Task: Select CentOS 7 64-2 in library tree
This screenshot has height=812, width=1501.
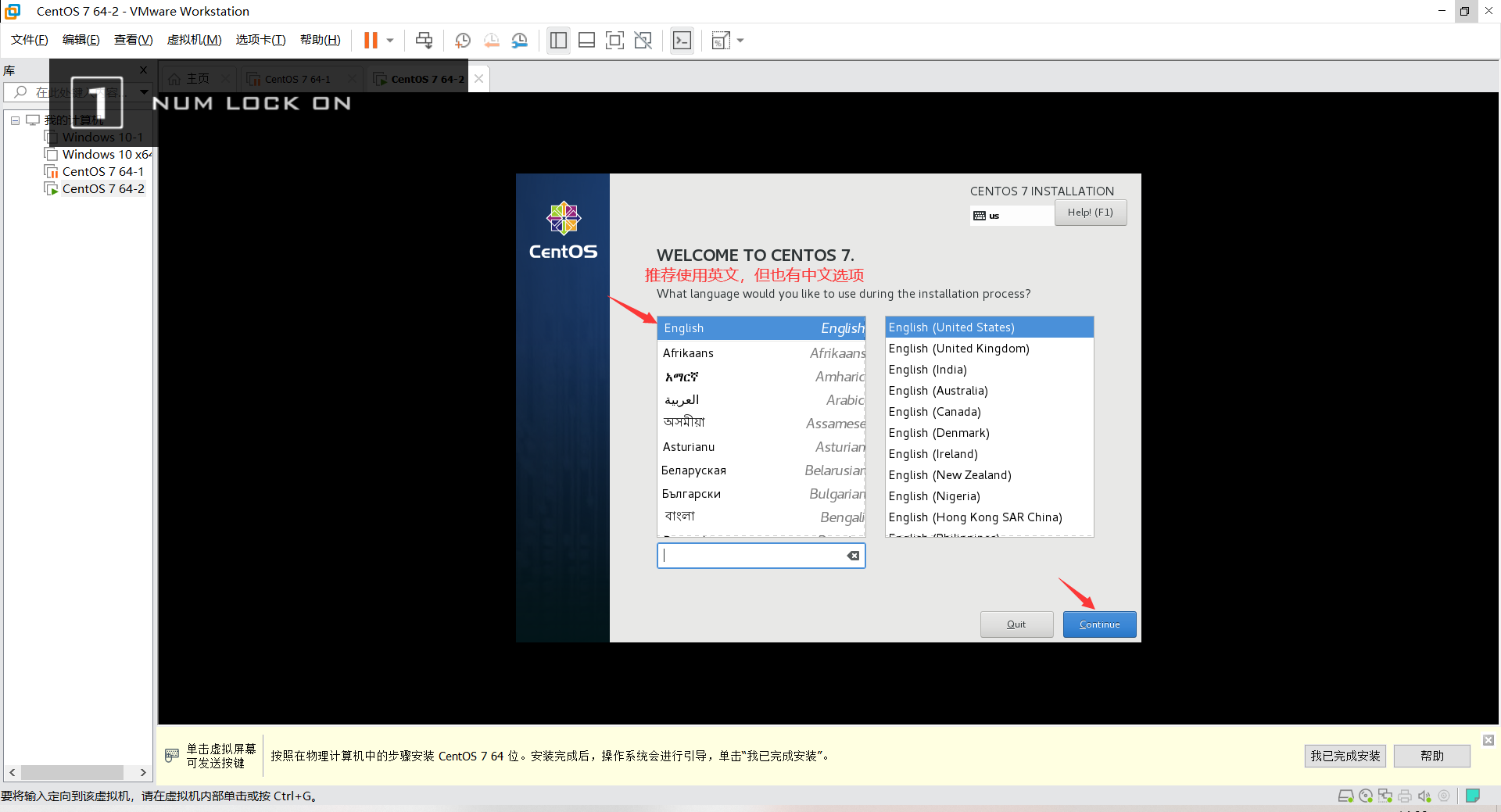Action: click(95, 189)
